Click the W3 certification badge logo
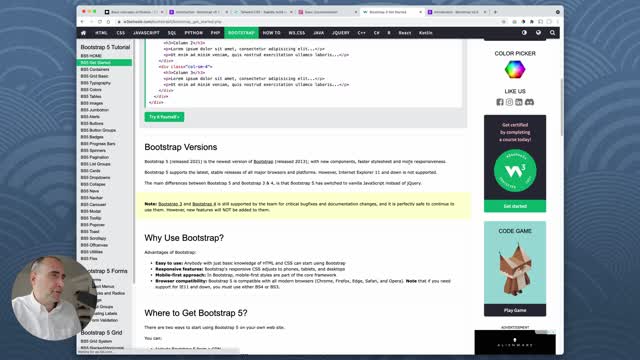Screen dimensions: 640x360 tap(515, 171)
